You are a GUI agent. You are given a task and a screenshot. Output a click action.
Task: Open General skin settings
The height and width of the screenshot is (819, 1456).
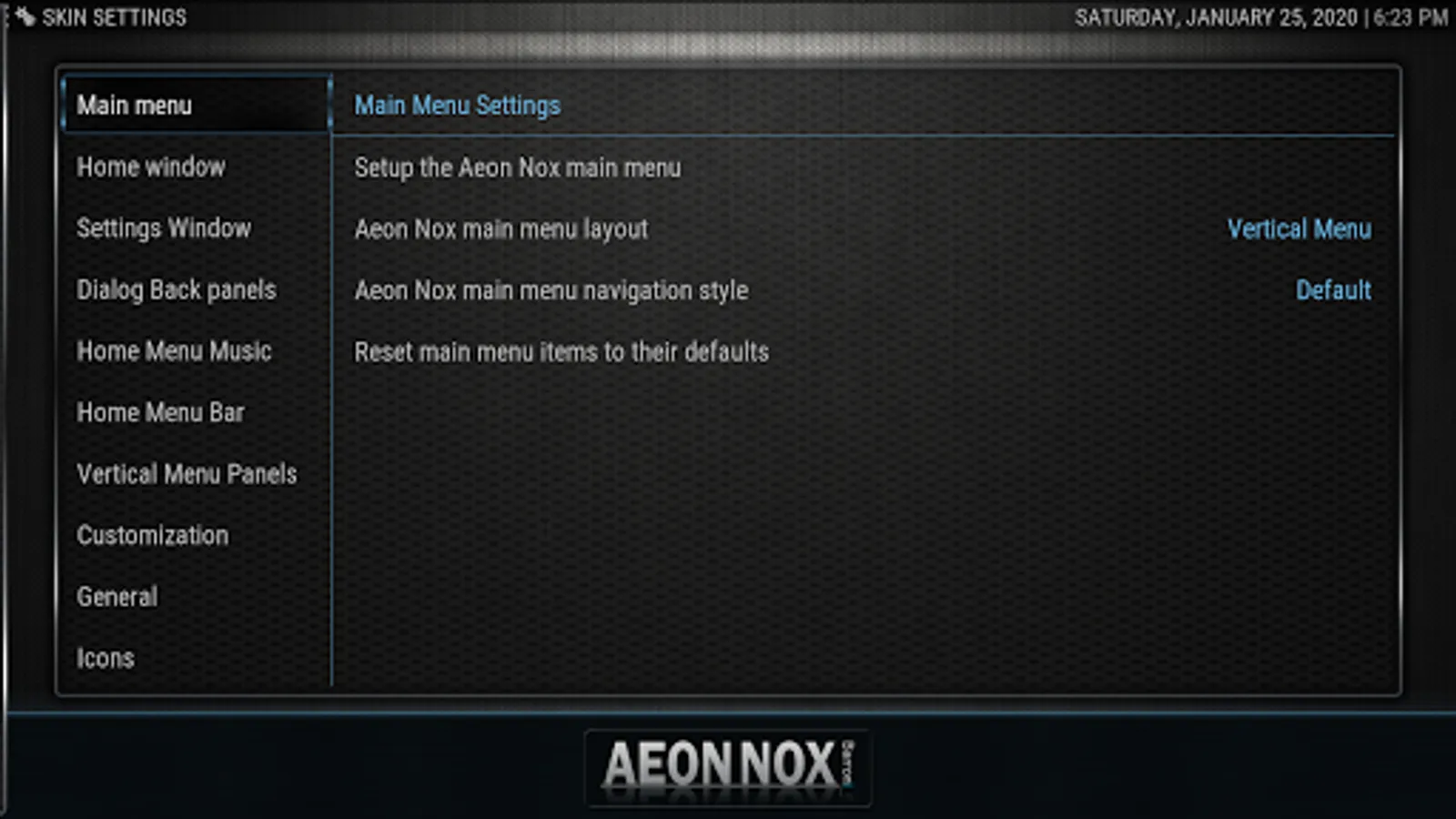point(196,596)
